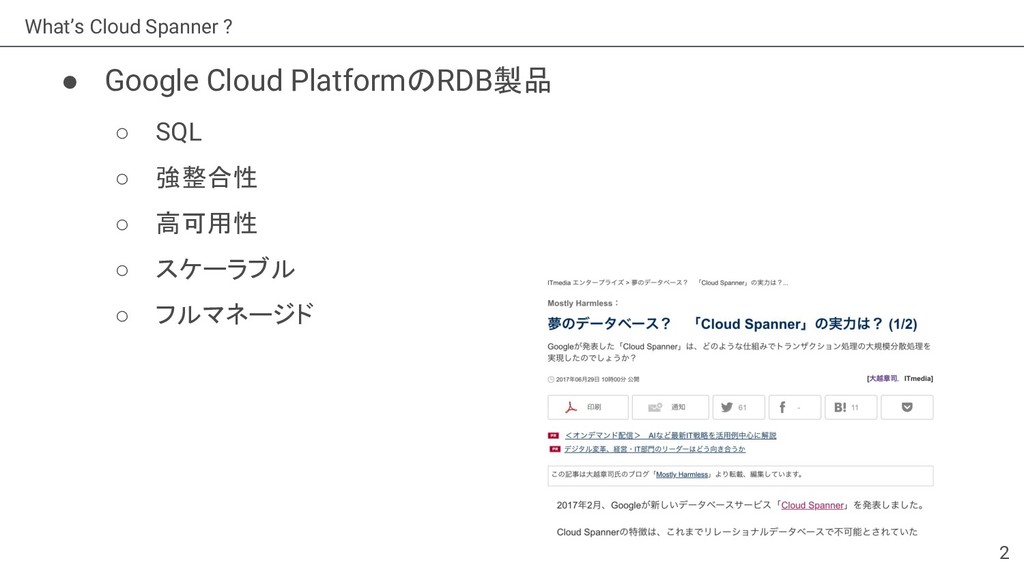This screenshot has width=1024, height=576.
Task: Open the Mostly Harmless blog link
Action: 682,475
